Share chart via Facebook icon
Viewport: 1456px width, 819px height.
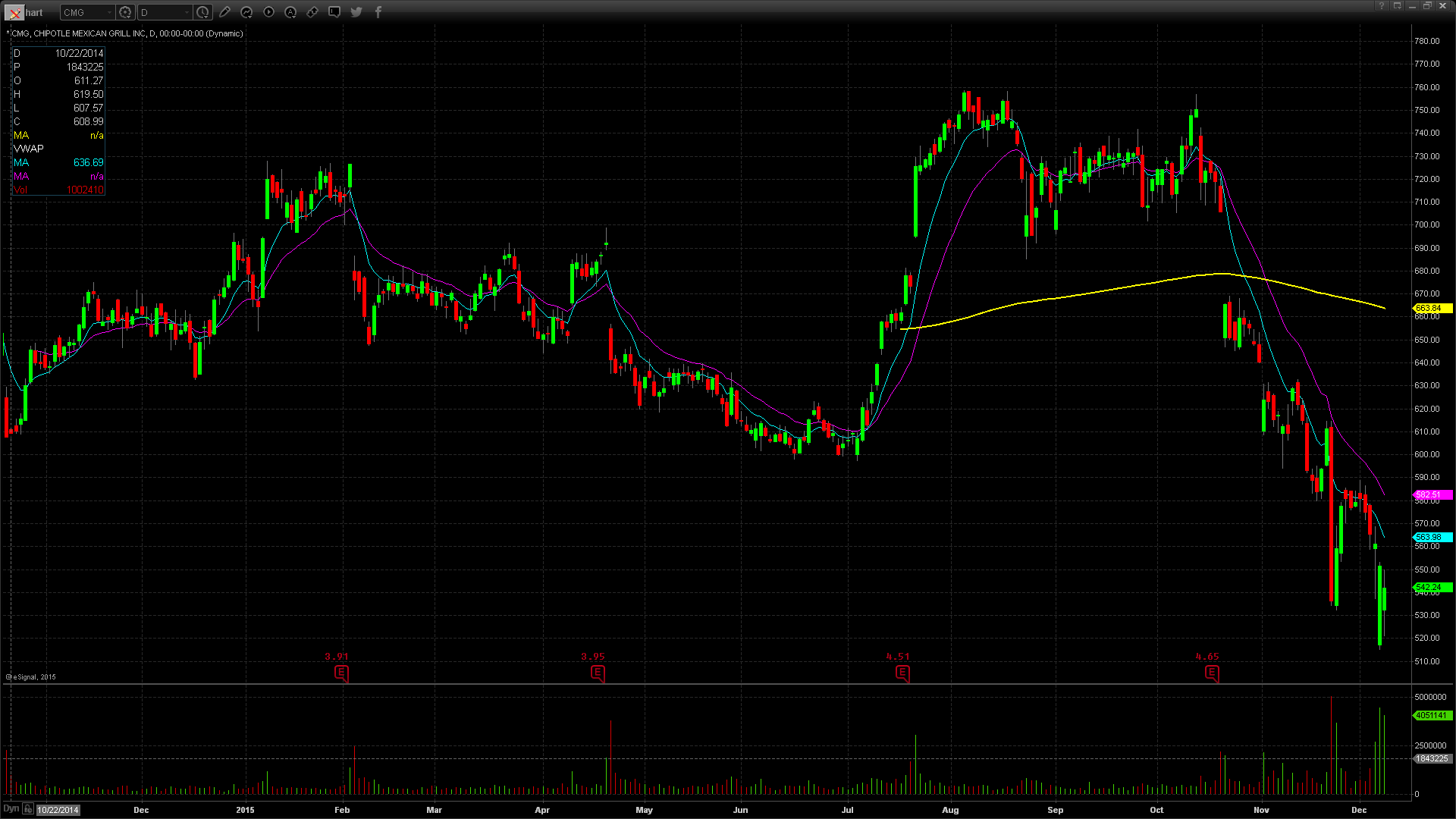[x=378, y=12]
